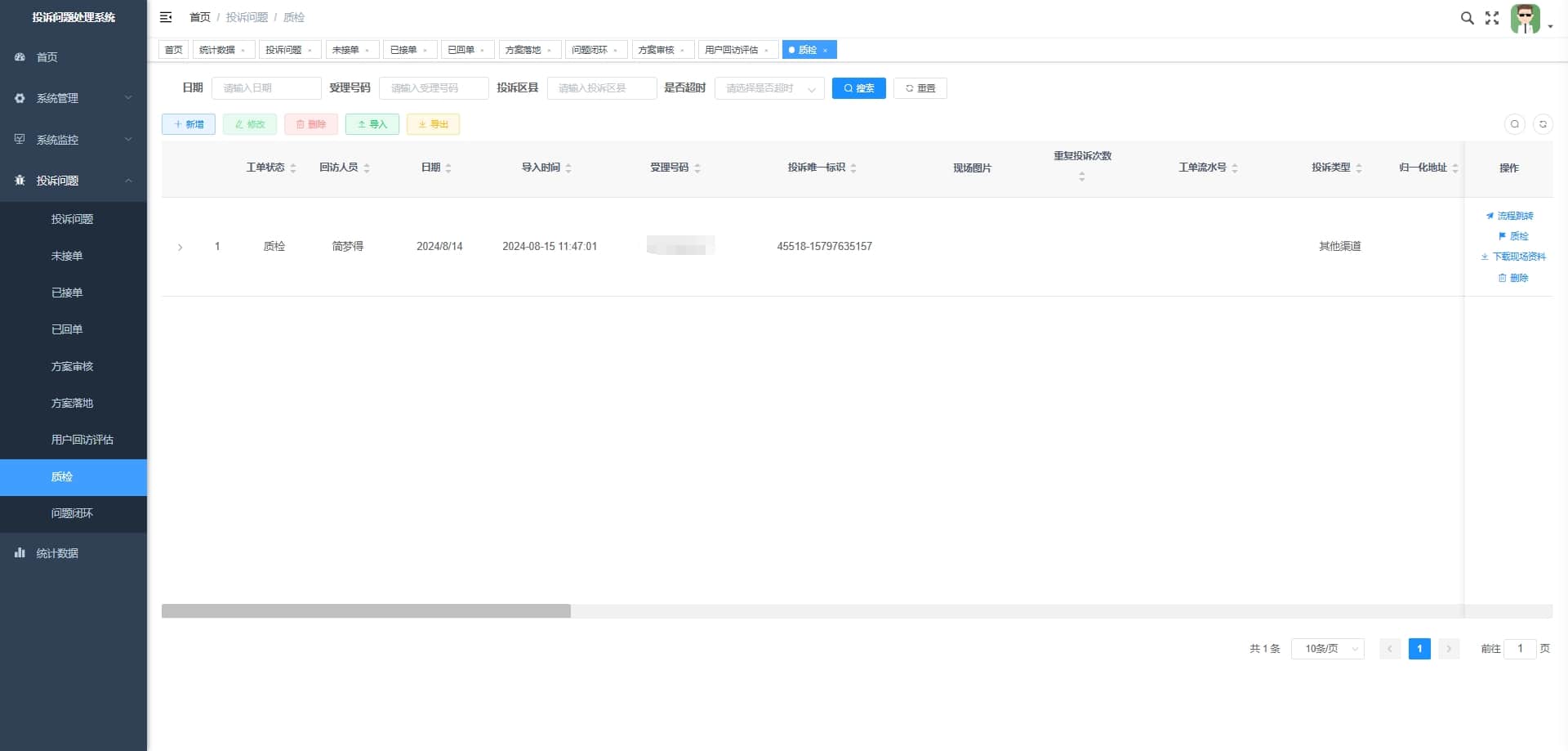
Task: Close the active 质检 tab with its x
Action: click(825, 51)
